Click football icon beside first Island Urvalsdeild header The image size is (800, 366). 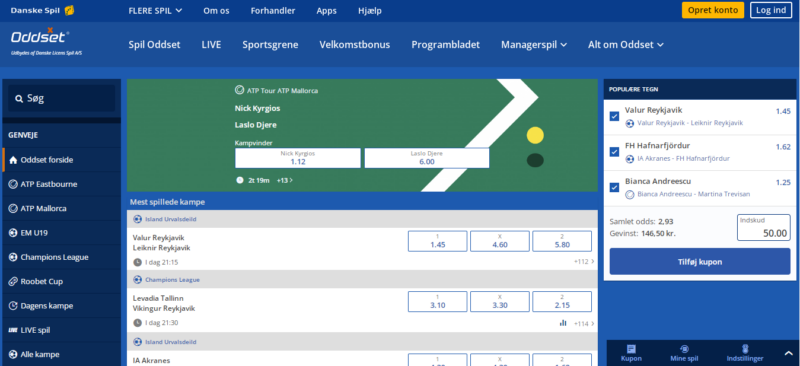pyautogui.click(x=137, y=219)
